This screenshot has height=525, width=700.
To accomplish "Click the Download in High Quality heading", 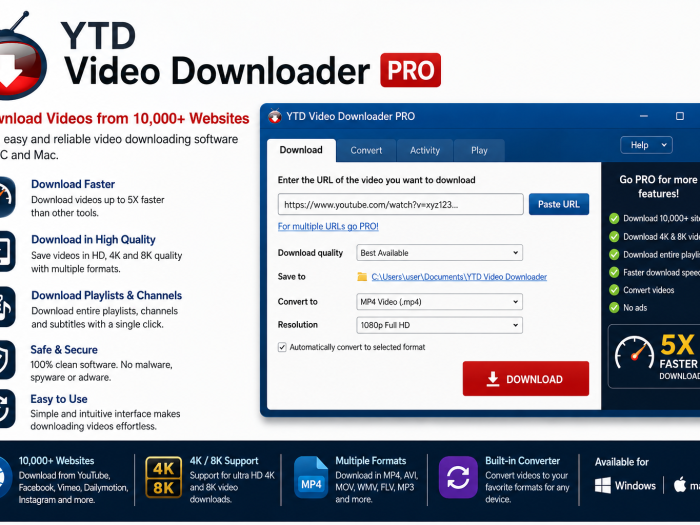I will click(93, 240).
